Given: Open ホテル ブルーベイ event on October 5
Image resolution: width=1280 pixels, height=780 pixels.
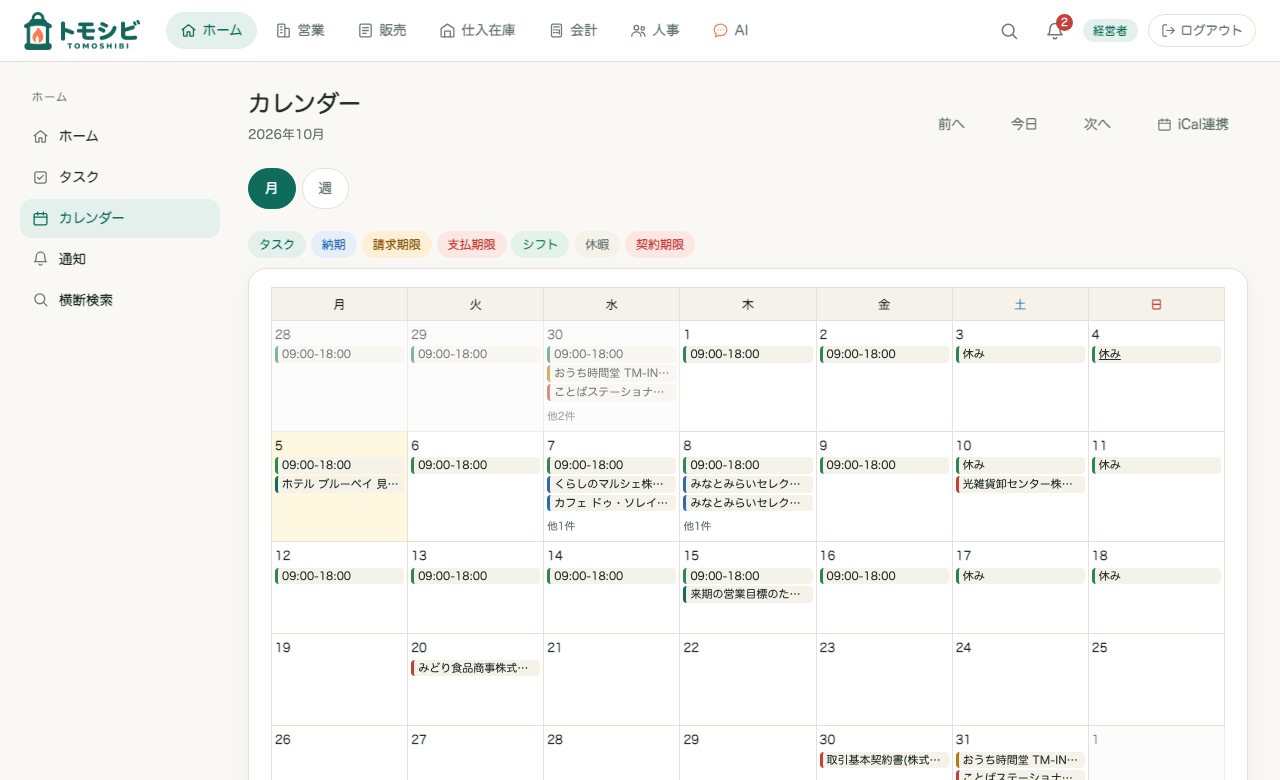Looking at the screenshot, I should click(x=340, y=484).
